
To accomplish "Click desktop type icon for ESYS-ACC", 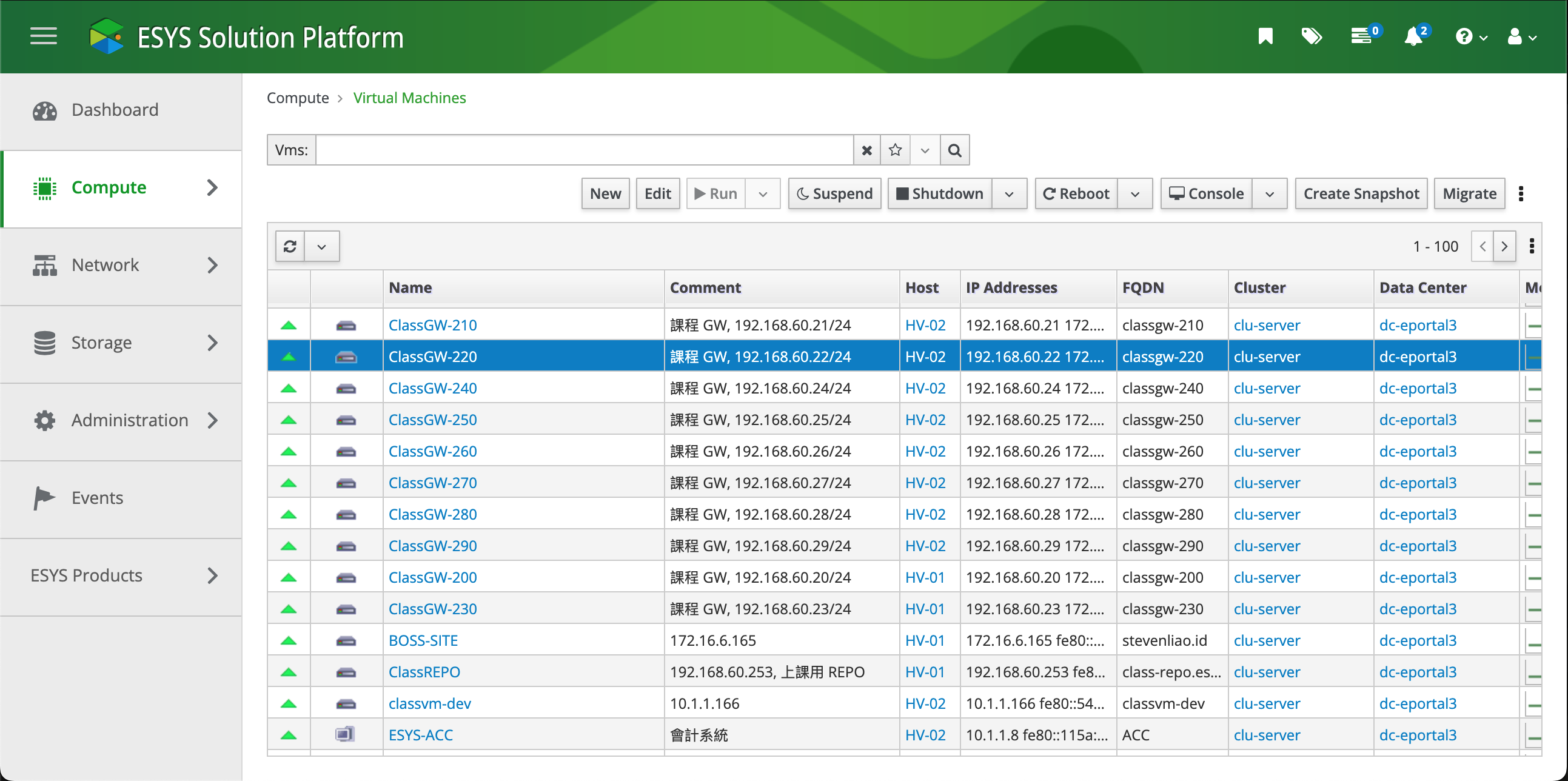I will coord(344,735).
